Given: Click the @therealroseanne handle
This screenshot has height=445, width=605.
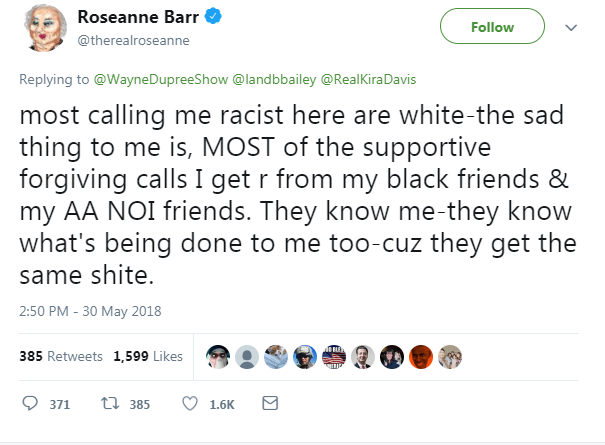Looking at the screenshot, I should [x=134, y=41].
